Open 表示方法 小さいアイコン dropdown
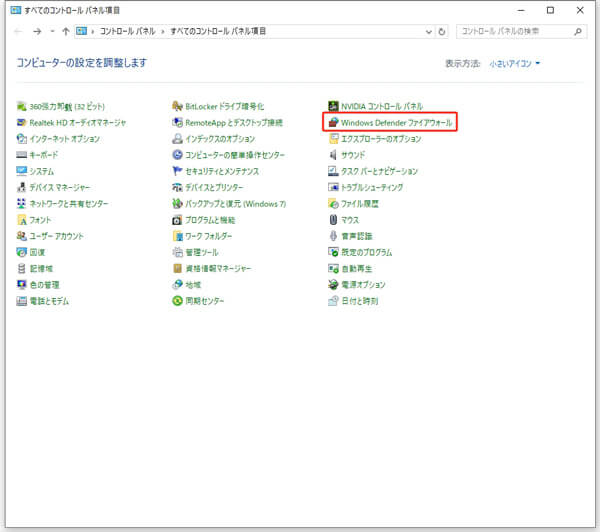This screenshot has height=532, width=600. pos(515,64)
